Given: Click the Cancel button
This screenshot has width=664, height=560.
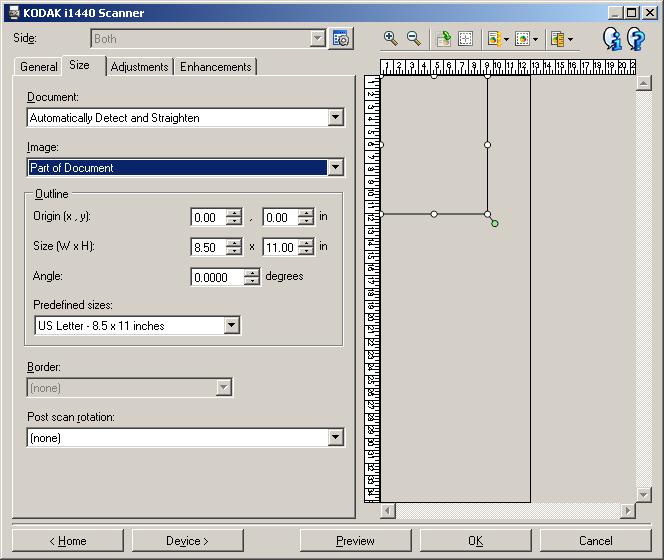Looking at the screenshot, I should tap(595, 541).
